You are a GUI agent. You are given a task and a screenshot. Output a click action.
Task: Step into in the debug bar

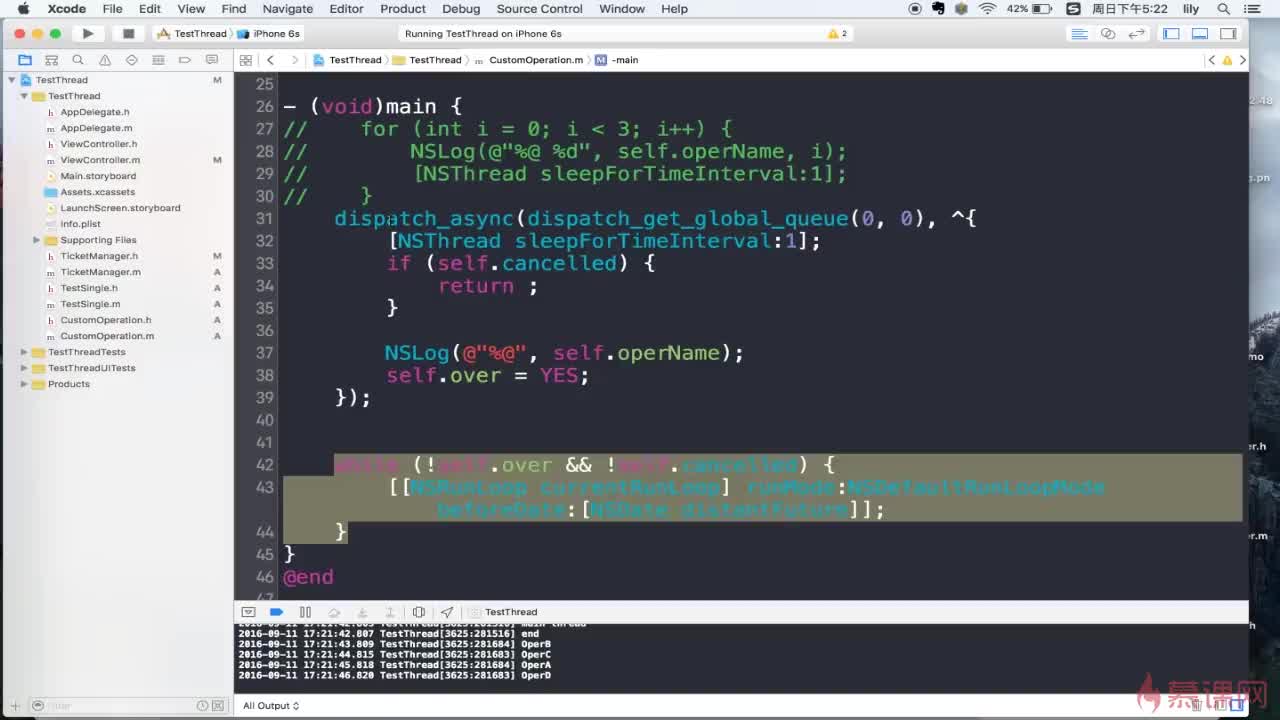coord(362,612)
